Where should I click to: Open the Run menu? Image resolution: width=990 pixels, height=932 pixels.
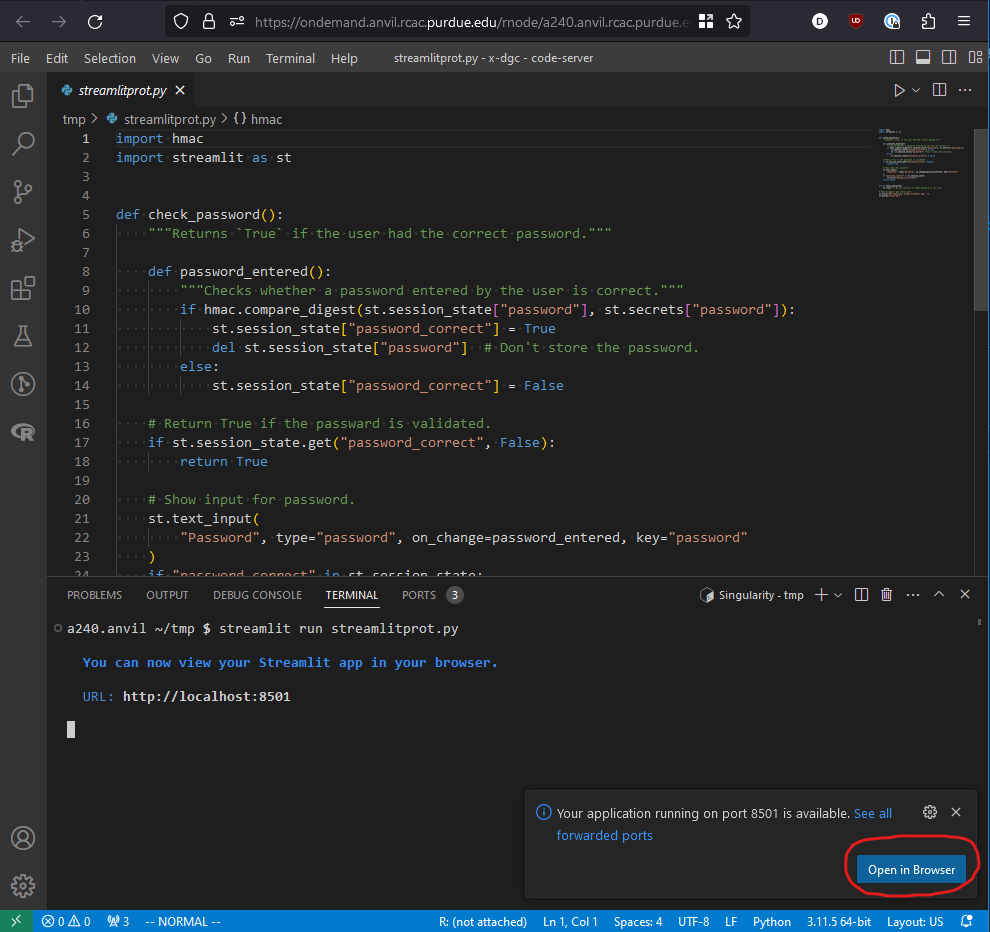pyautogui.click(x=238, y=58)
